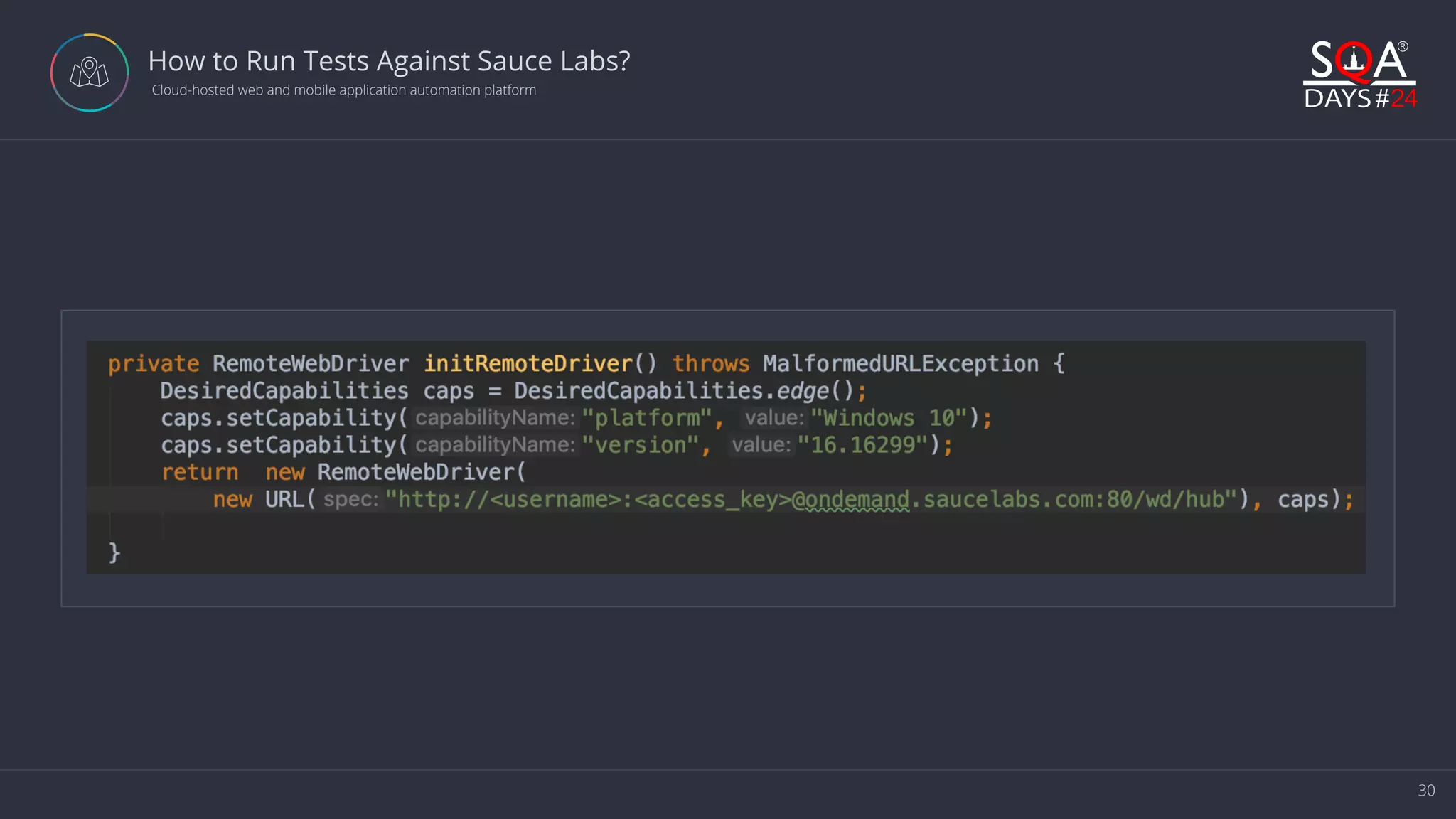Click the "private" keyword in code
1456x819 pixels.
click(154, 363)
